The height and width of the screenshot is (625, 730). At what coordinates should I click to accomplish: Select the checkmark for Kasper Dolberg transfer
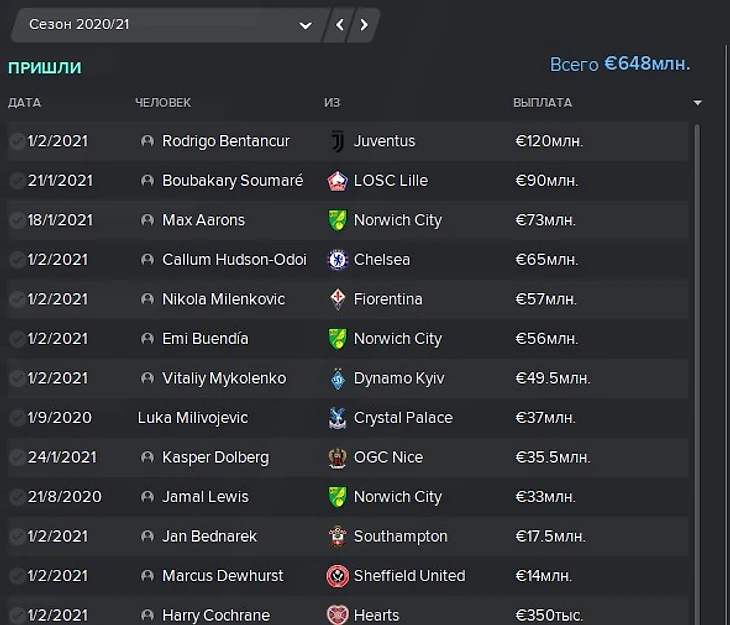tap(17, 458)
